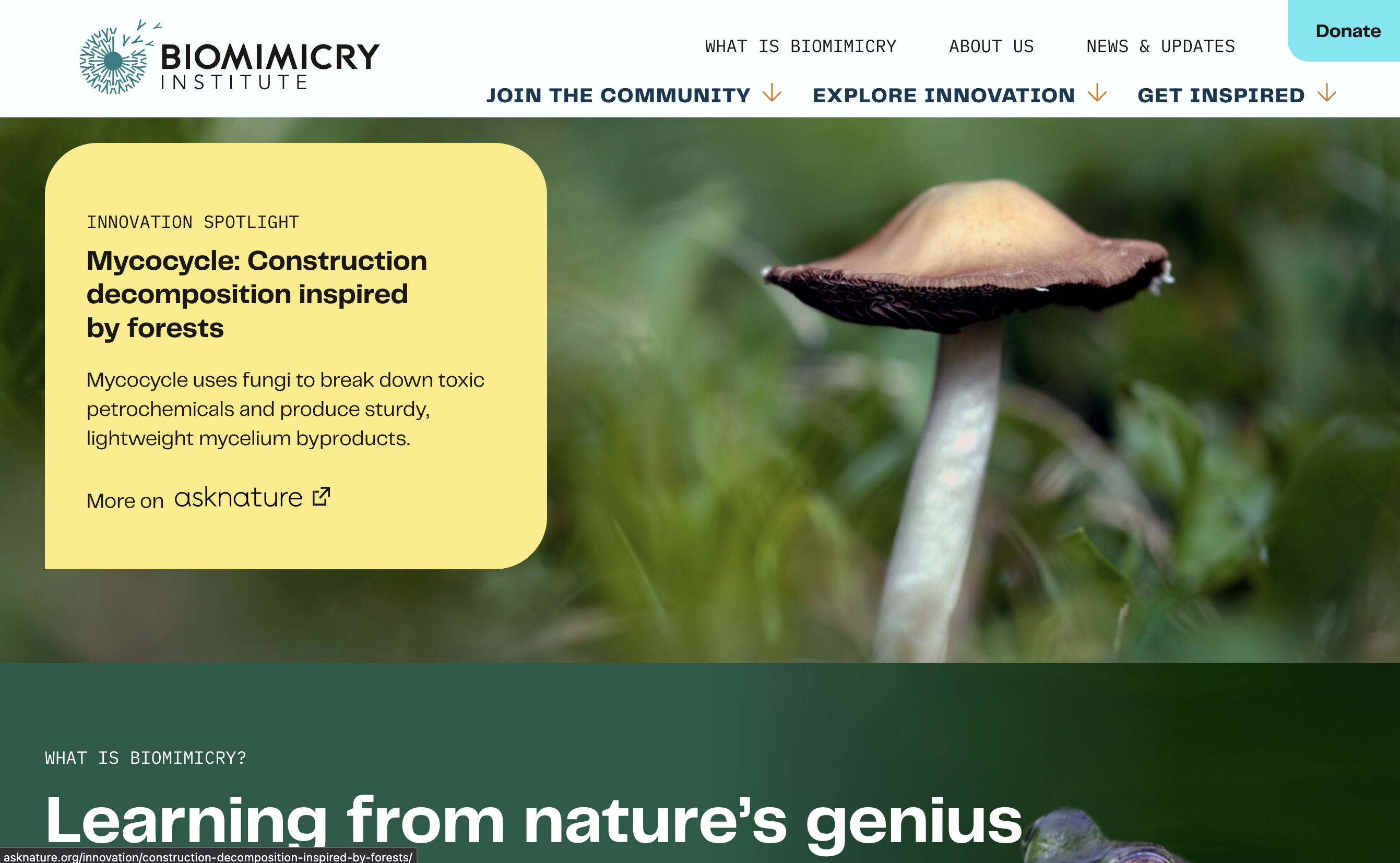
Task: Click the What Is Biomimicry? section label
Action: (x=146, y=758)
